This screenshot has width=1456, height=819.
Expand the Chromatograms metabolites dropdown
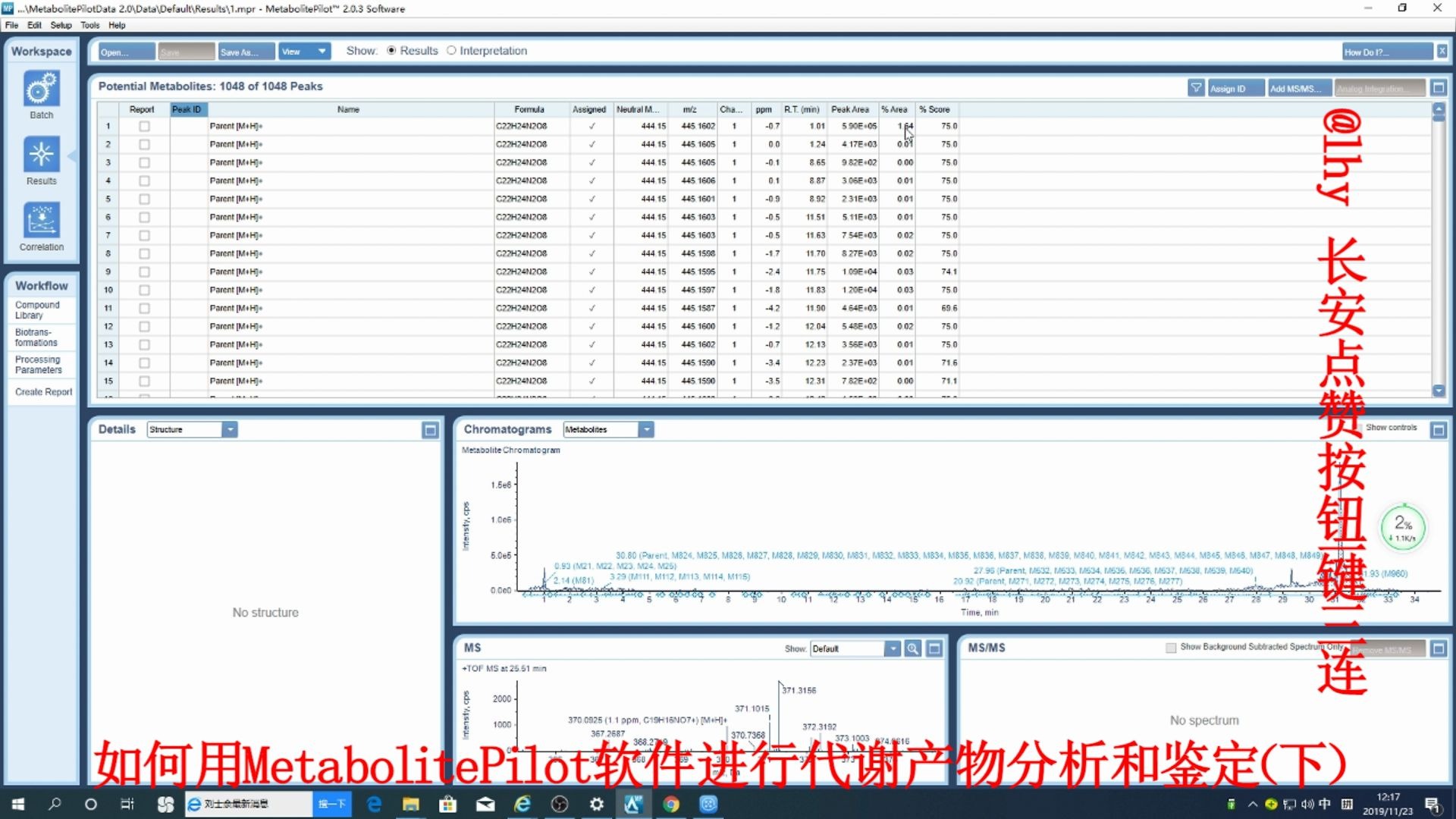(x=646, y=429)
